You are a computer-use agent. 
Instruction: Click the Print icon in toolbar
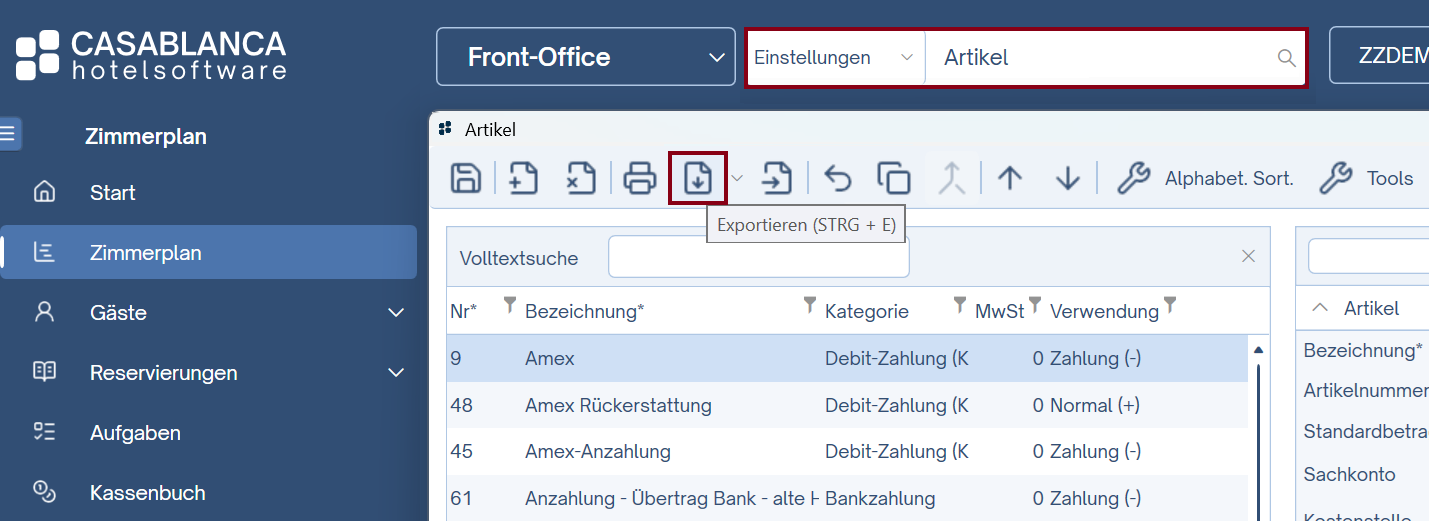click(x=640, y=178)
